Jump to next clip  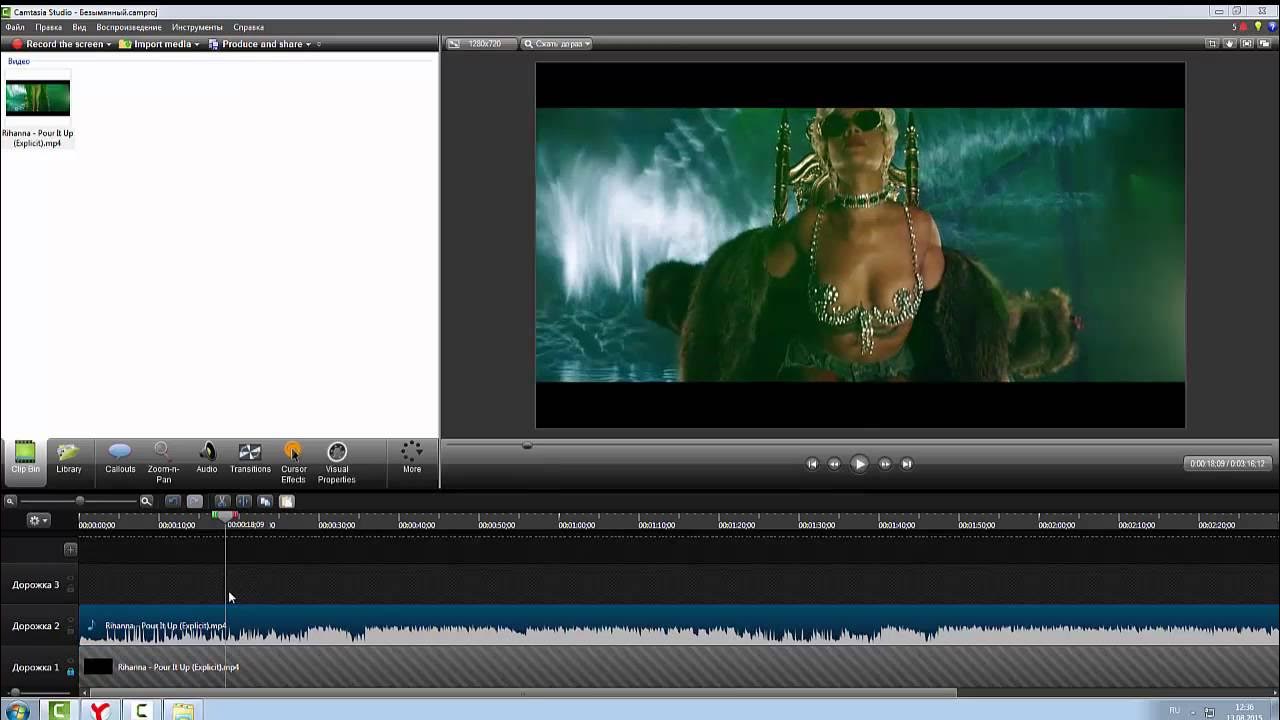tap(907, 463)
